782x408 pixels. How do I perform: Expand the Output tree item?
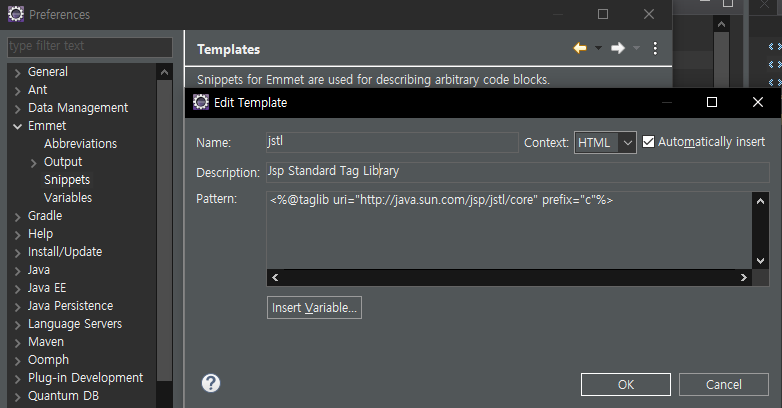point(33,163)
